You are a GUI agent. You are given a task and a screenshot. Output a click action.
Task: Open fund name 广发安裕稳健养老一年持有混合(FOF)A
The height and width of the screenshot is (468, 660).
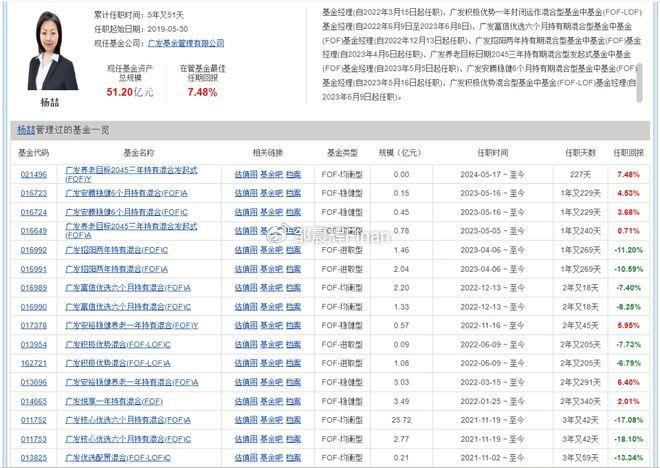(x=132, y=382)
